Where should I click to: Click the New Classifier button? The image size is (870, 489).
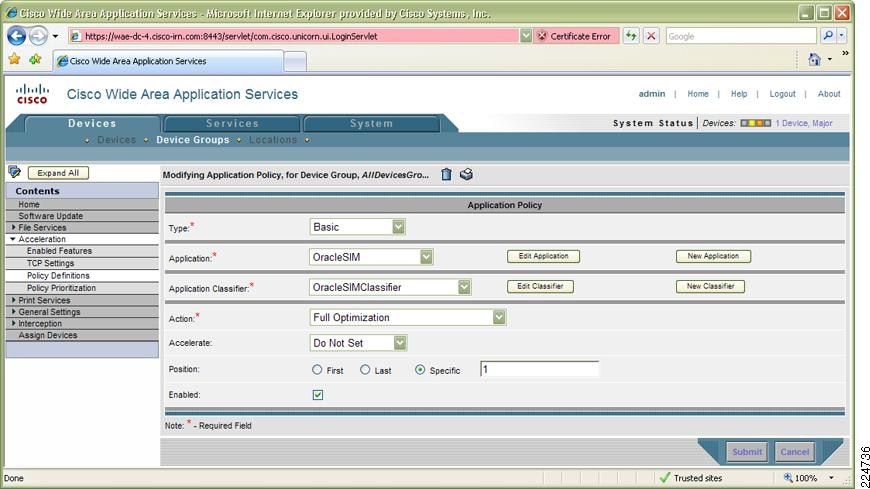(710, 286)
